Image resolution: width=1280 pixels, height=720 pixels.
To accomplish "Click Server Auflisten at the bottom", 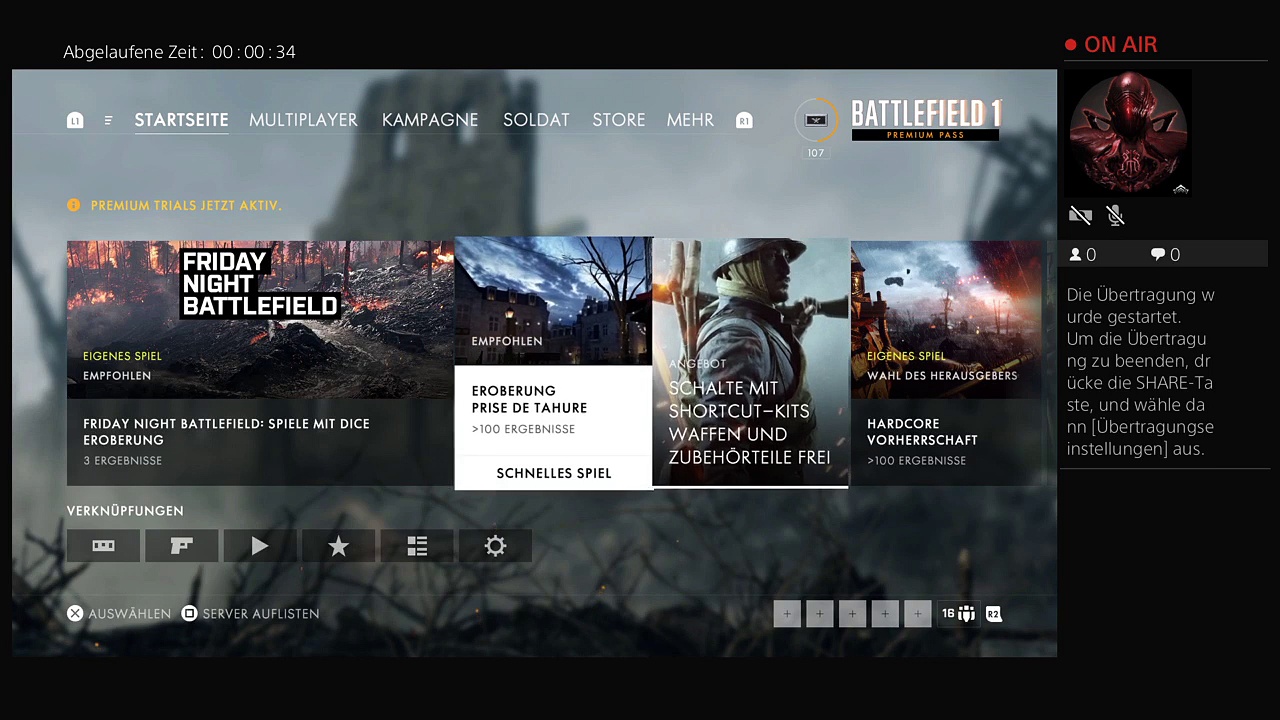I will click(x=260, y=614).
